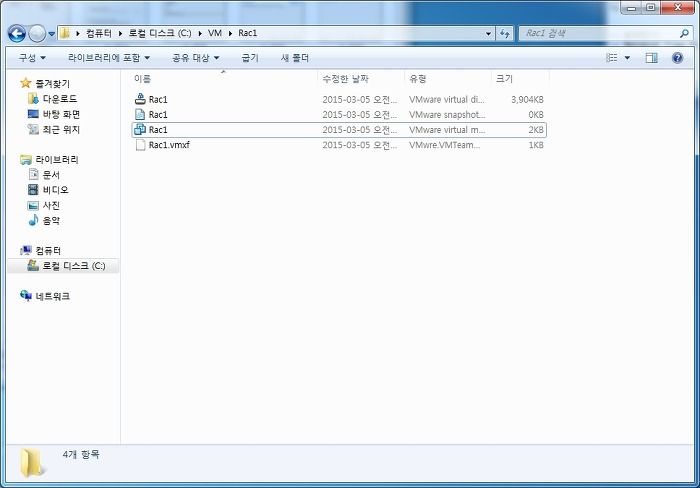The height and width of the screenshot is (488, 700).
Task: Click the 굽기 toolbar button
Action: 250,58
